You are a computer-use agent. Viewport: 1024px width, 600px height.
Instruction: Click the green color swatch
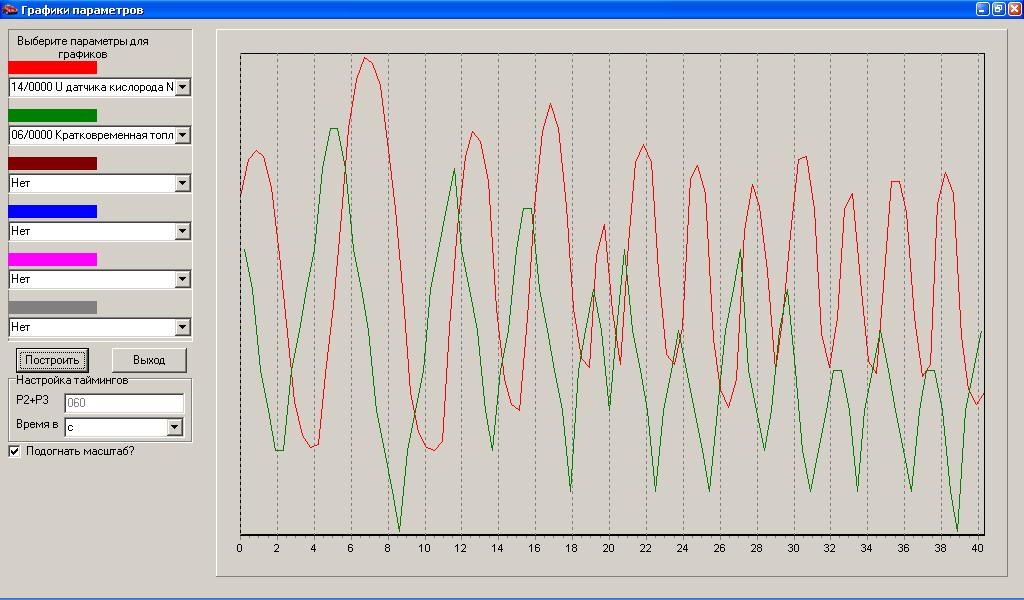[x=52, y=116]
